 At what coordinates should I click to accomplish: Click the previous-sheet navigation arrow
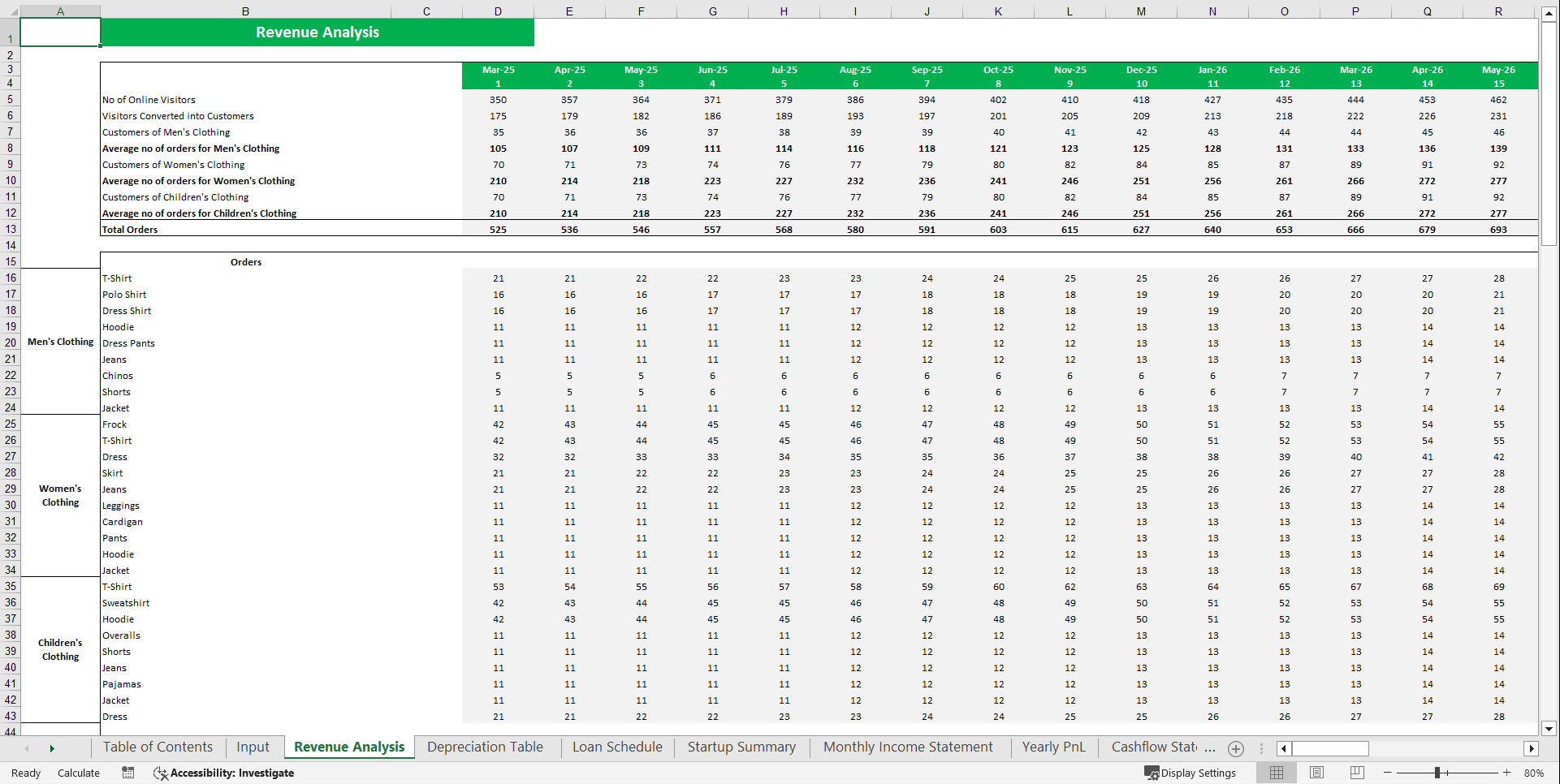click(x=27, y=747)
